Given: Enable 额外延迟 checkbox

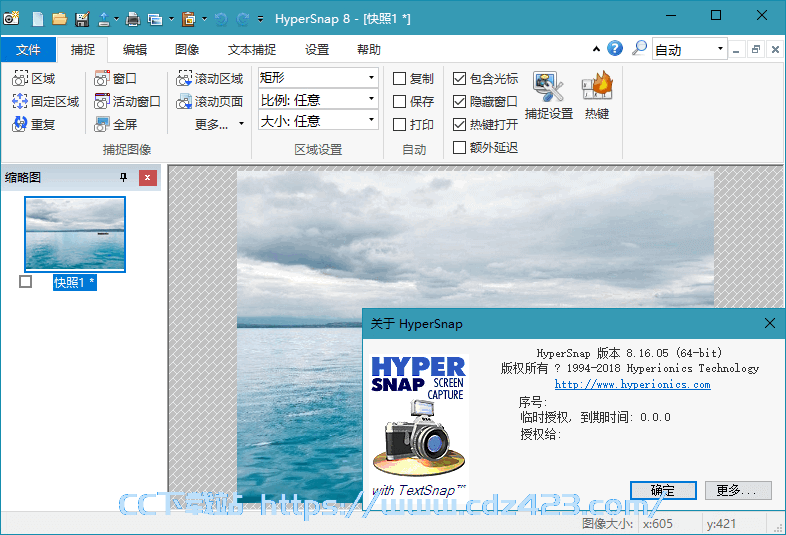Looking at the screenshot, I should coord(459,147).
